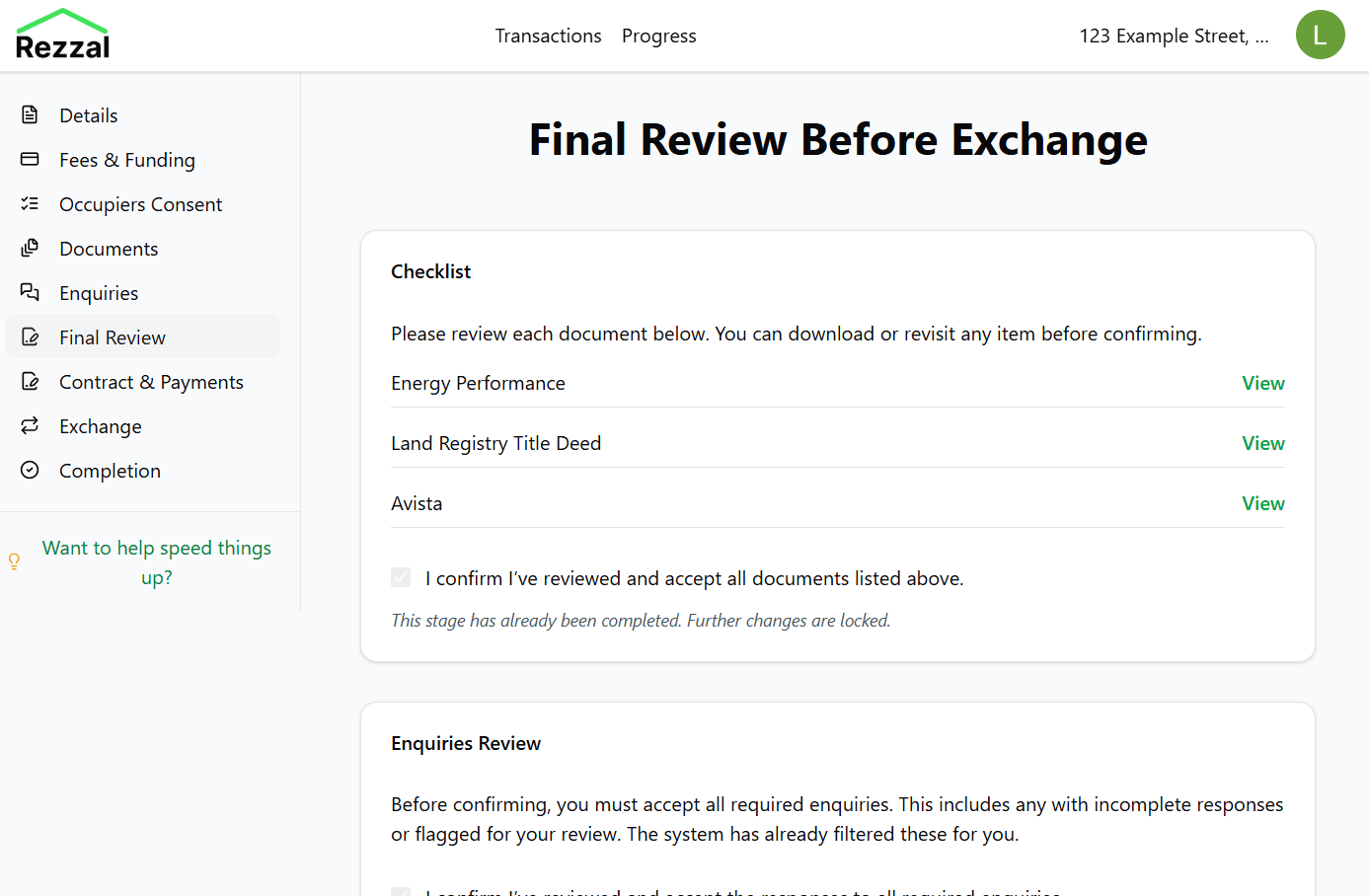Tick the enquiries acceptance checkbox
1369x896 pixels.
[x=401, y=891]
